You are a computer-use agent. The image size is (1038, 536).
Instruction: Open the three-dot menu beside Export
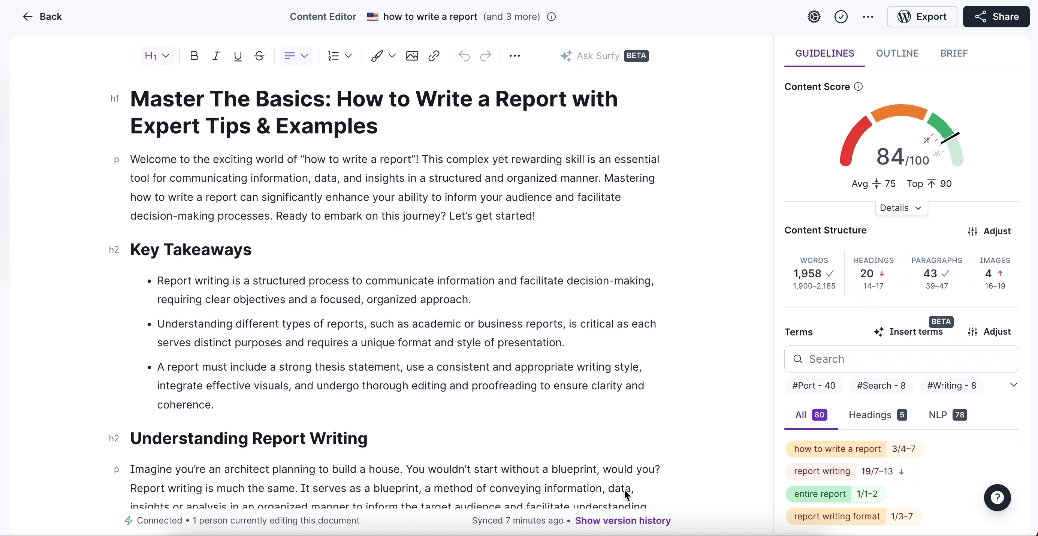click(868, 17)
